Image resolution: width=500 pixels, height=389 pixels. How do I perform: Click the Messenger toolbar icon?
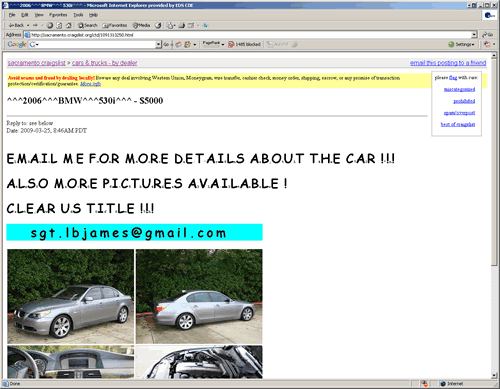[x=206, y=25]
